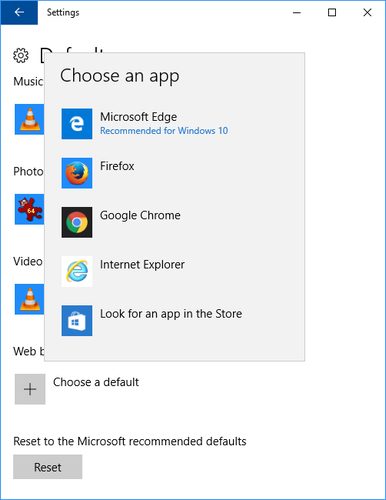Choose the "Firefox" label

pyautogui.click(x=117, y=166)
